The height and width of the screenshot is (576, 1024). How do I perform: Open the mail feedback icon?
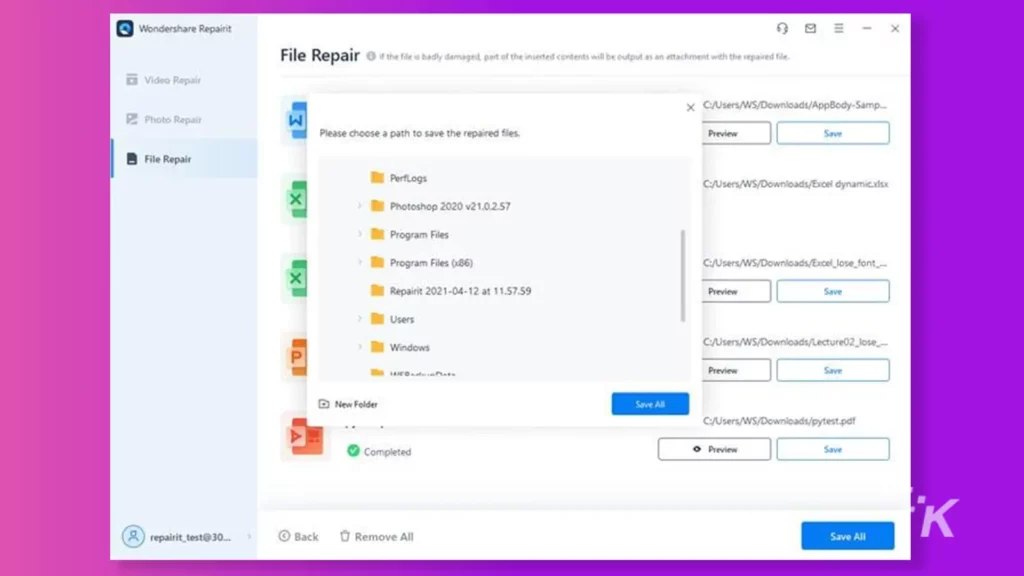(x=810, y=28)
